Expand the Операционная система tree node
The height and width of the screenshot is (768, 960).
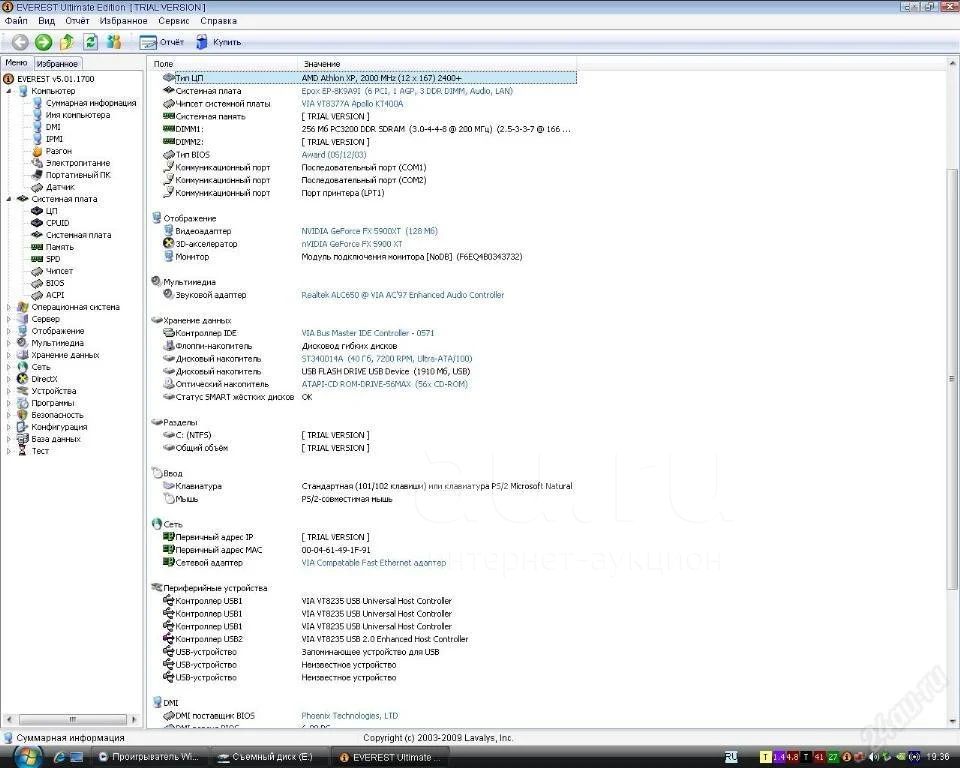9,307
